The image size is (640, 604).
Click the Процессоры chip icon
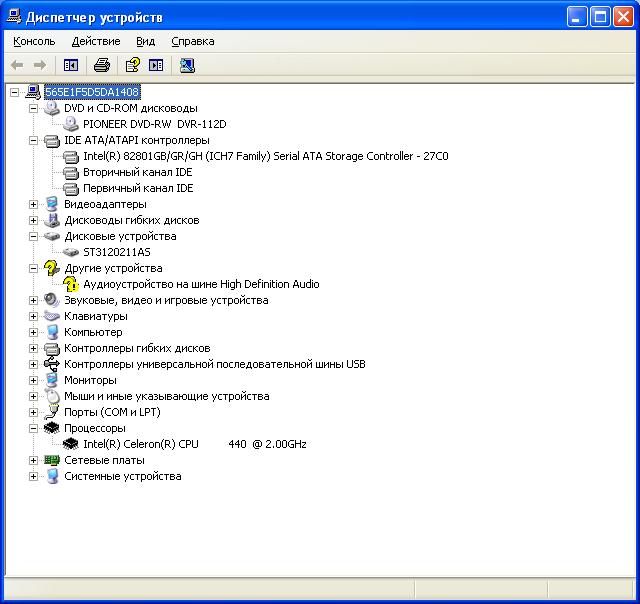pos(52,428)
